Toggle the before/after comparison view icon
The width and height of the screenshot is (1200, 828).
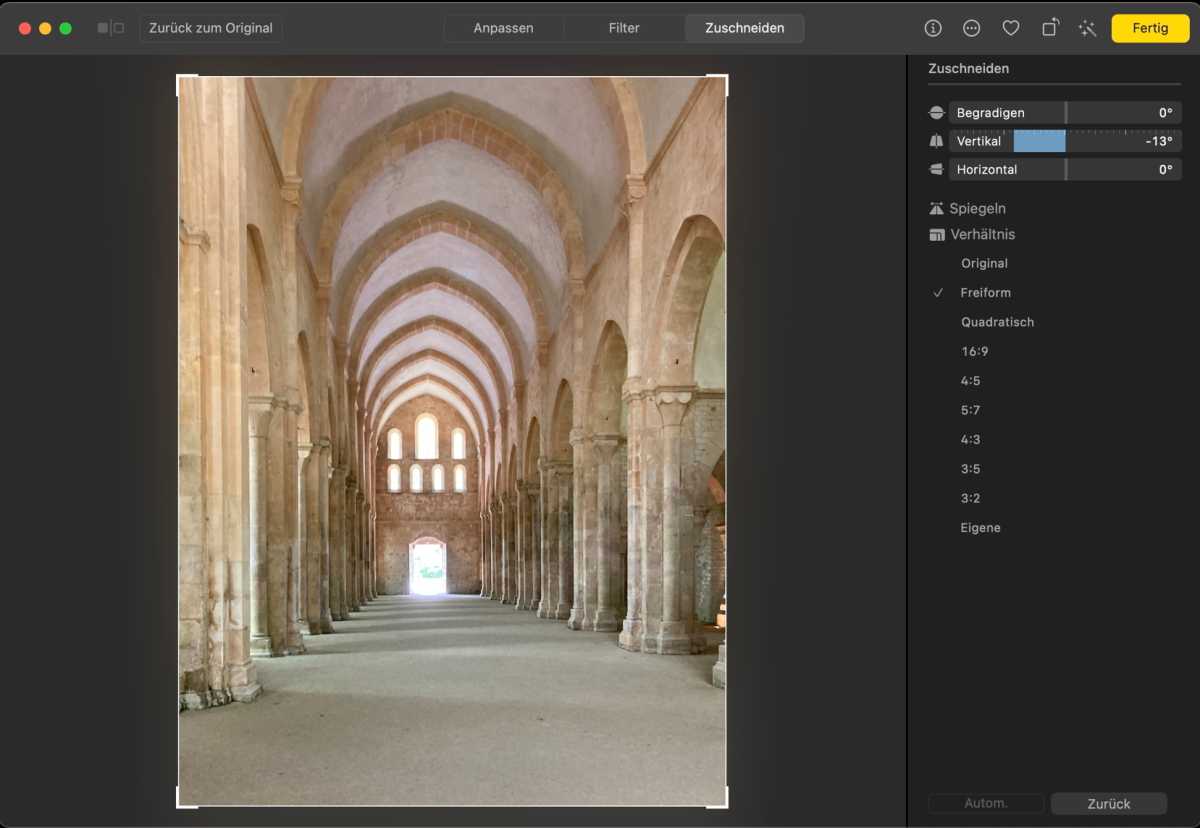click(x=111, y=28)
